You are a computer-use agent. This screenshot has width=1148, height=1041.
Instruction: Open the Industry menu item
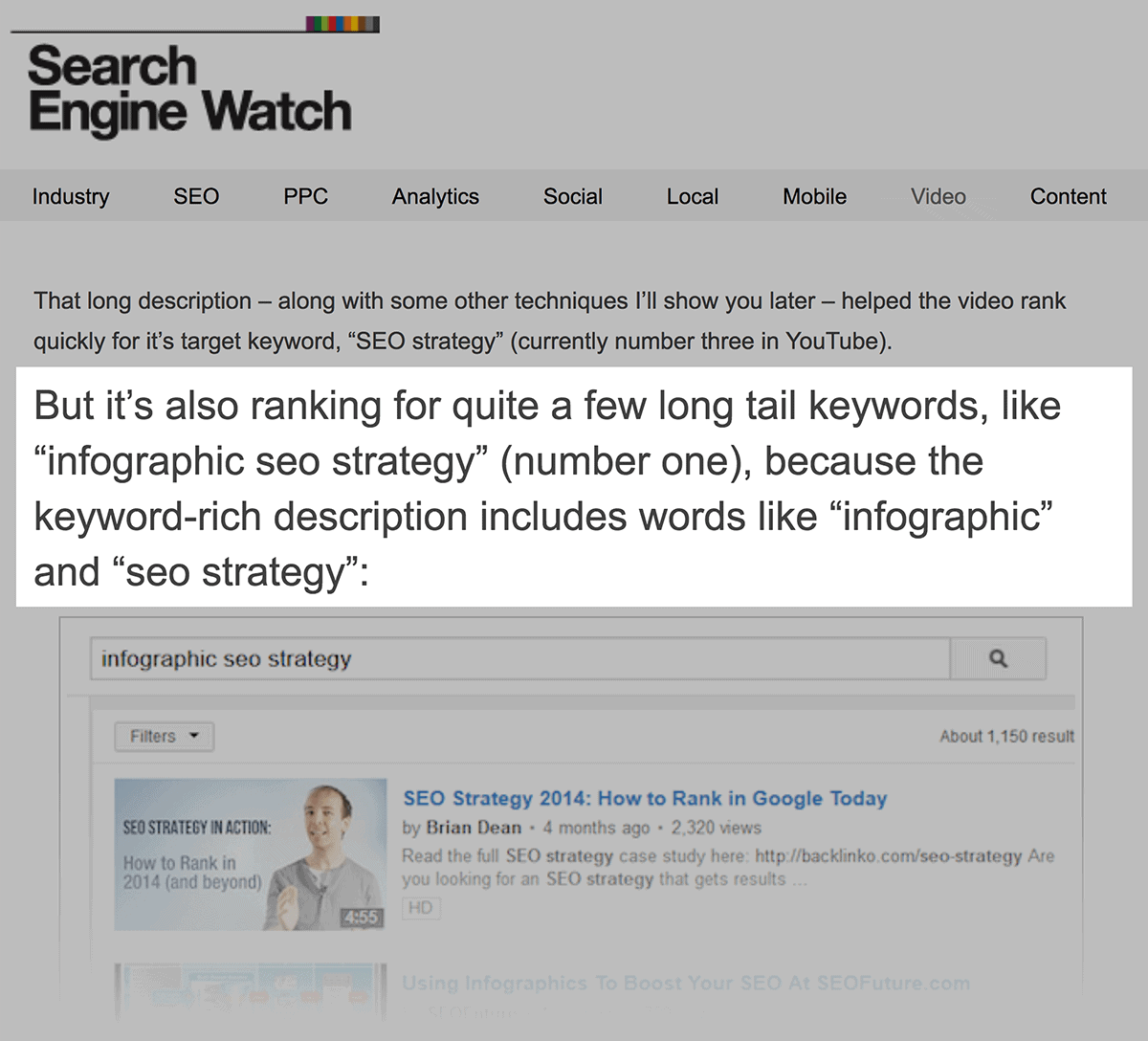[x=71, y=196]
